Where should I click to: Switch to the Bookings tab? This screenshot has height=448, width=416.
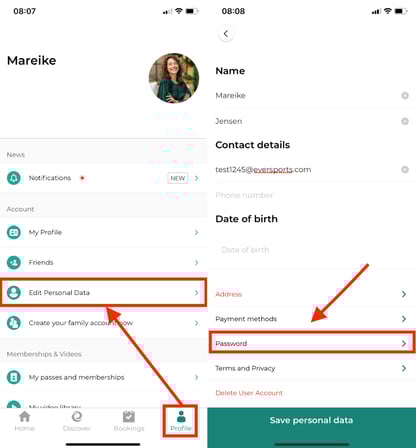pos(129,421)
